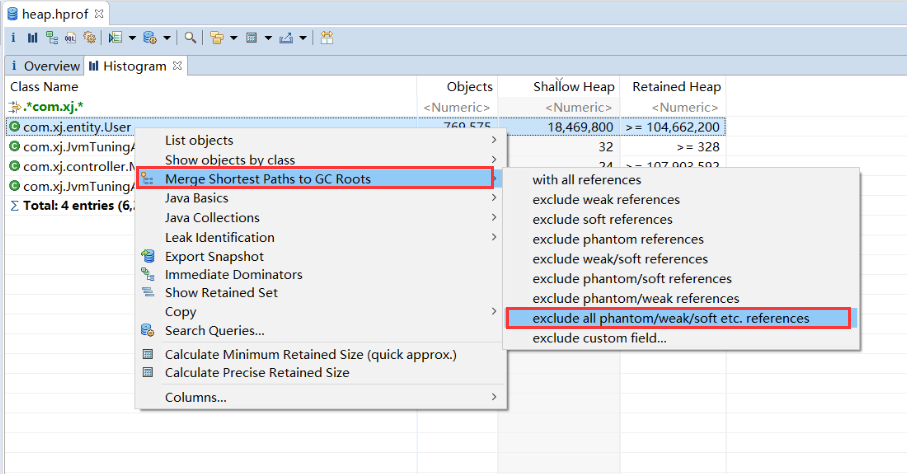Click the Find Object by Address magnifier
Image resolution: width=907 pixels, height=474 pixels.
(190, 38)
